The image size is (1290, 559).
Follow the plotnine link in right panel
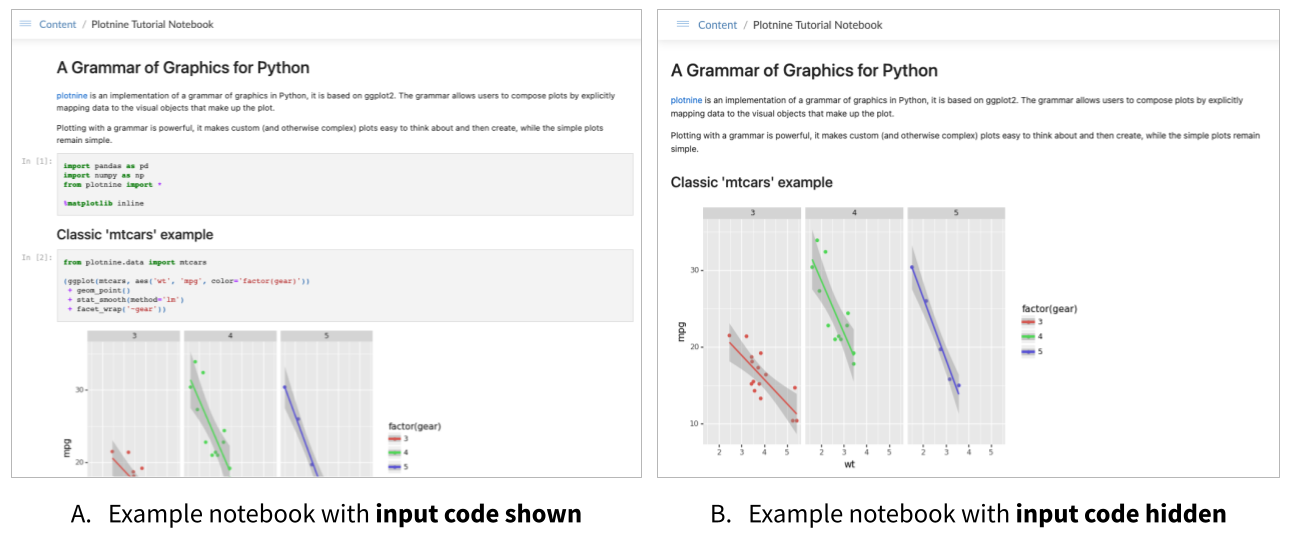[686, 100]
